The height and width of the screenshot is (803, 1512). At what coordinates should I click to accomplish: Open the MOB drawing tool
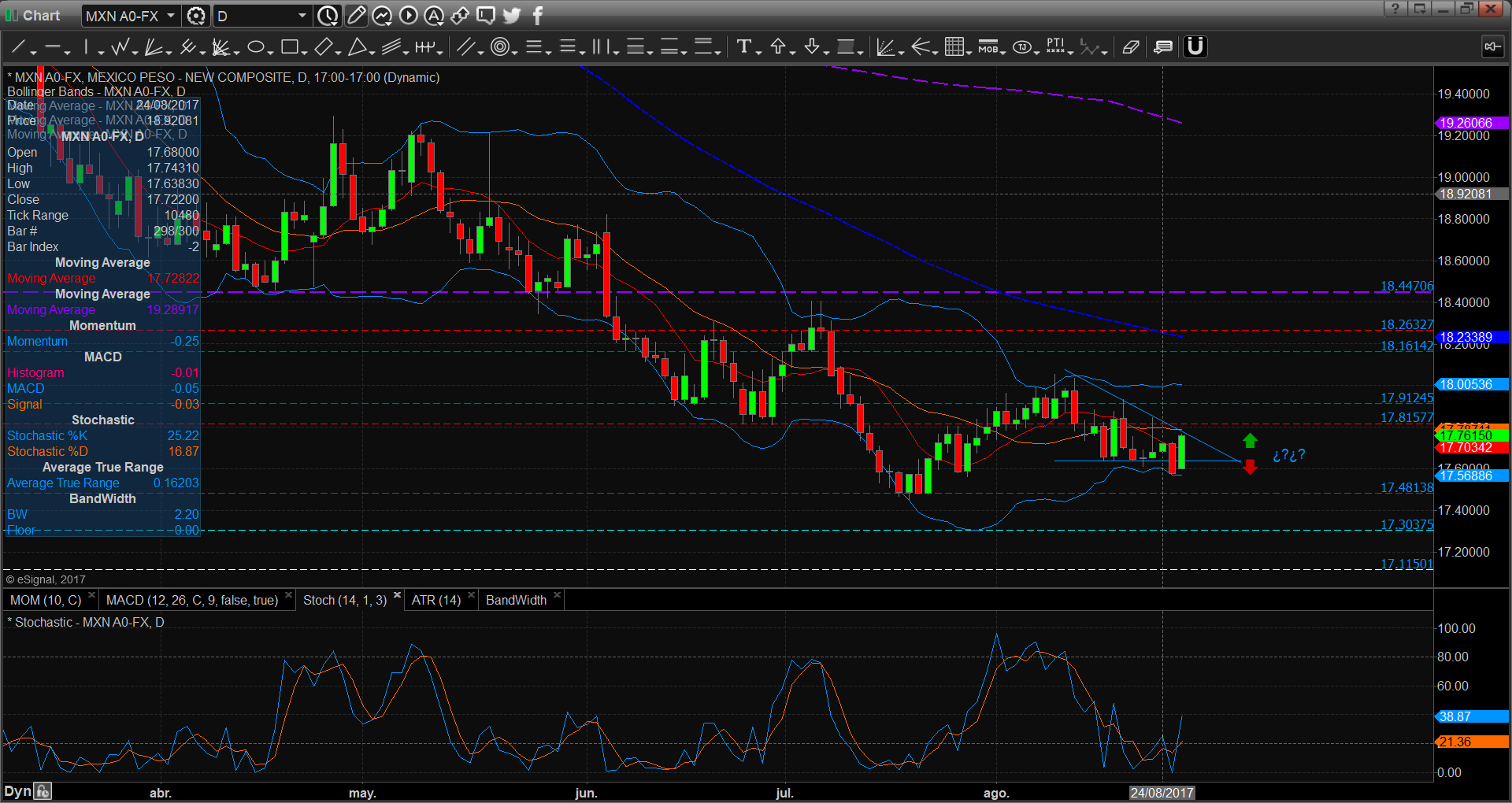point(988,47)
